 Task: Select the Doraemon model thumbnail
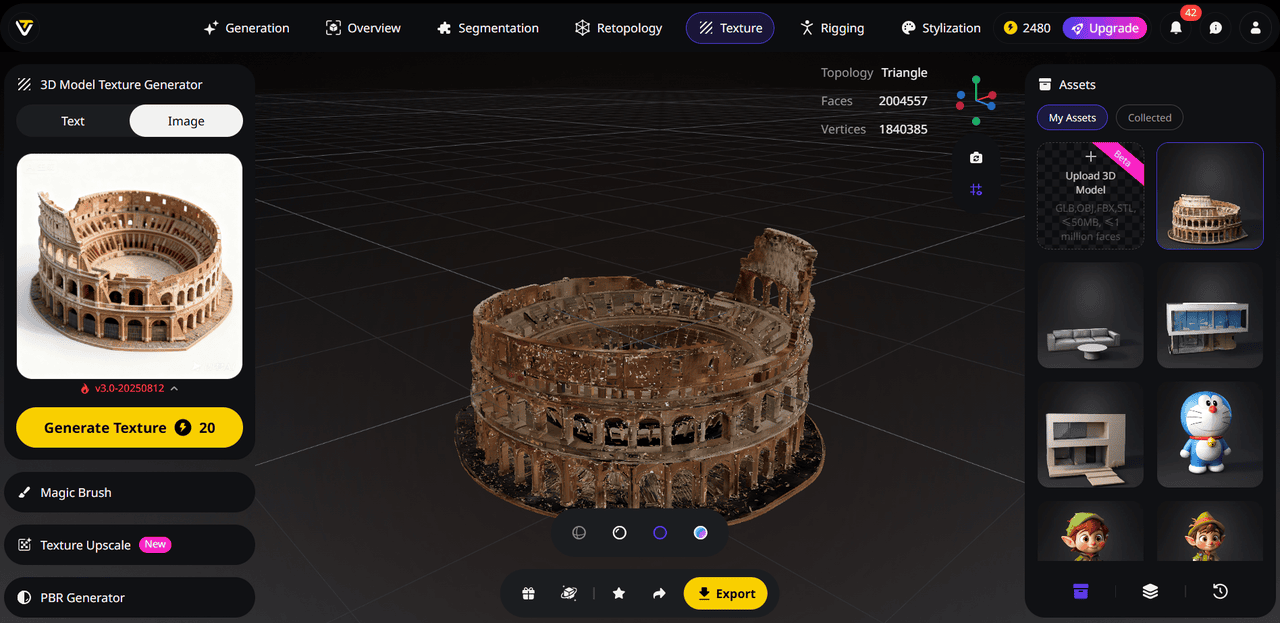(x=1209, y=434)
